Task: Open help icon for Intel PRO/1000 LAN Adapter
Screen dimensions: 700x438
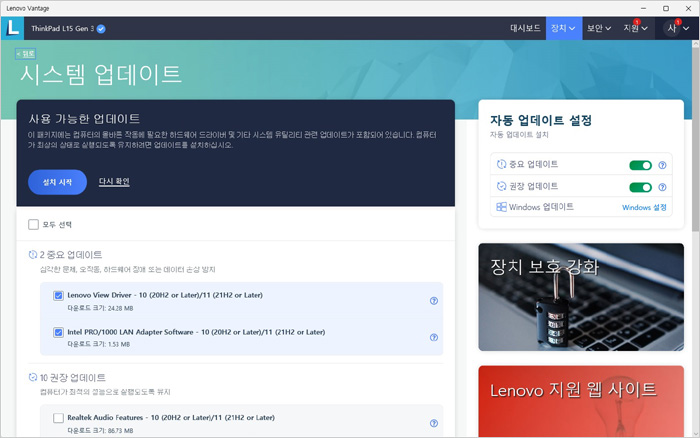Action: tap(433, 337)
